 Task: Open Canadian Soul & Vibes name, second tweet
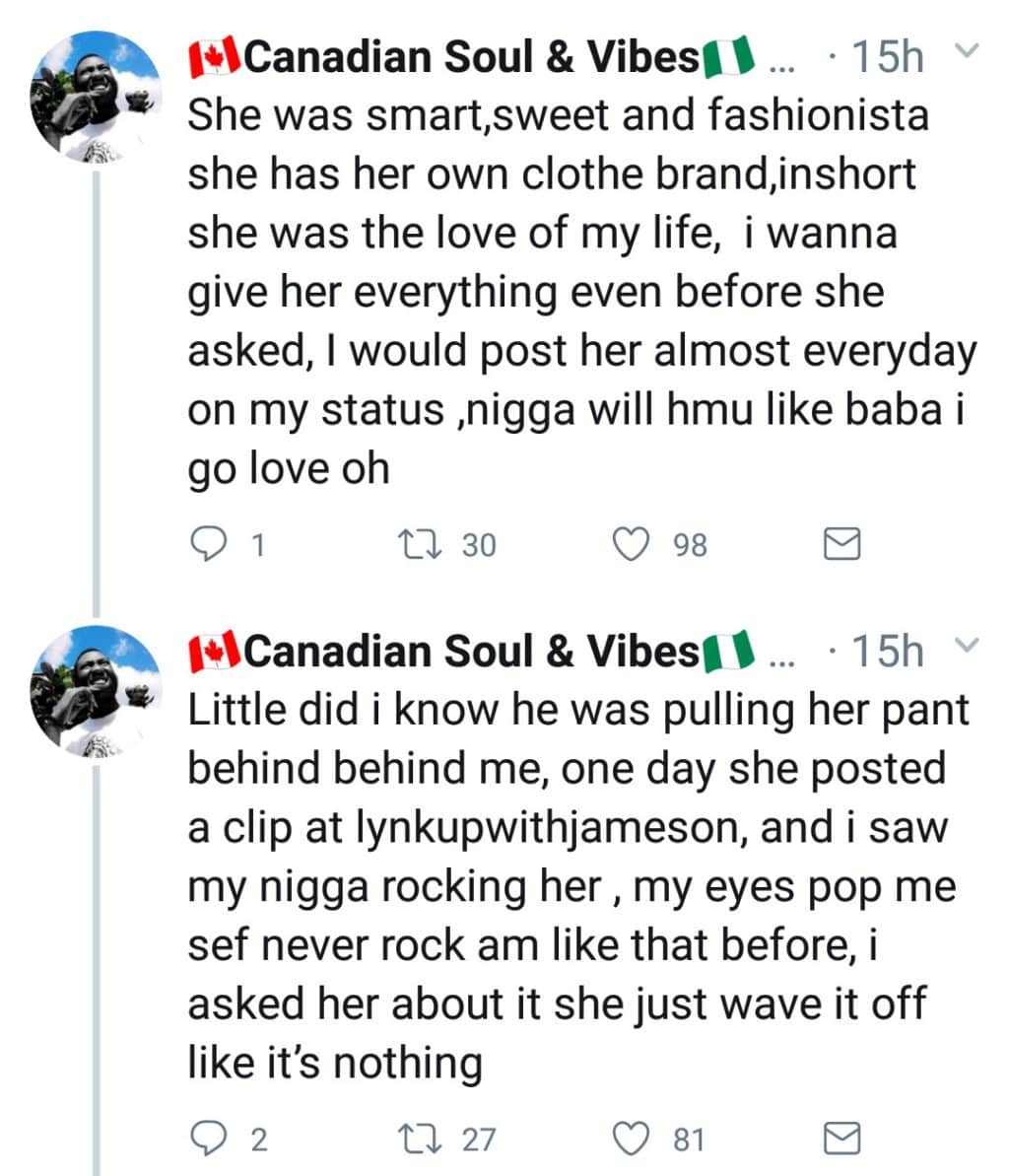pyautogui.click(x=471, y=653)
